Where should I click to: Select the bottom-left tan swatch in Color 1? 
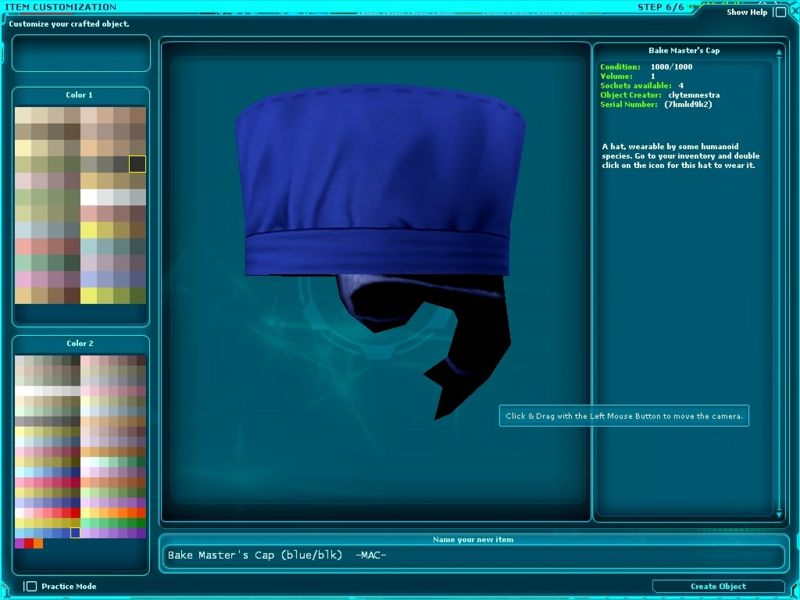pyautogui.click(x=23, y=295)
